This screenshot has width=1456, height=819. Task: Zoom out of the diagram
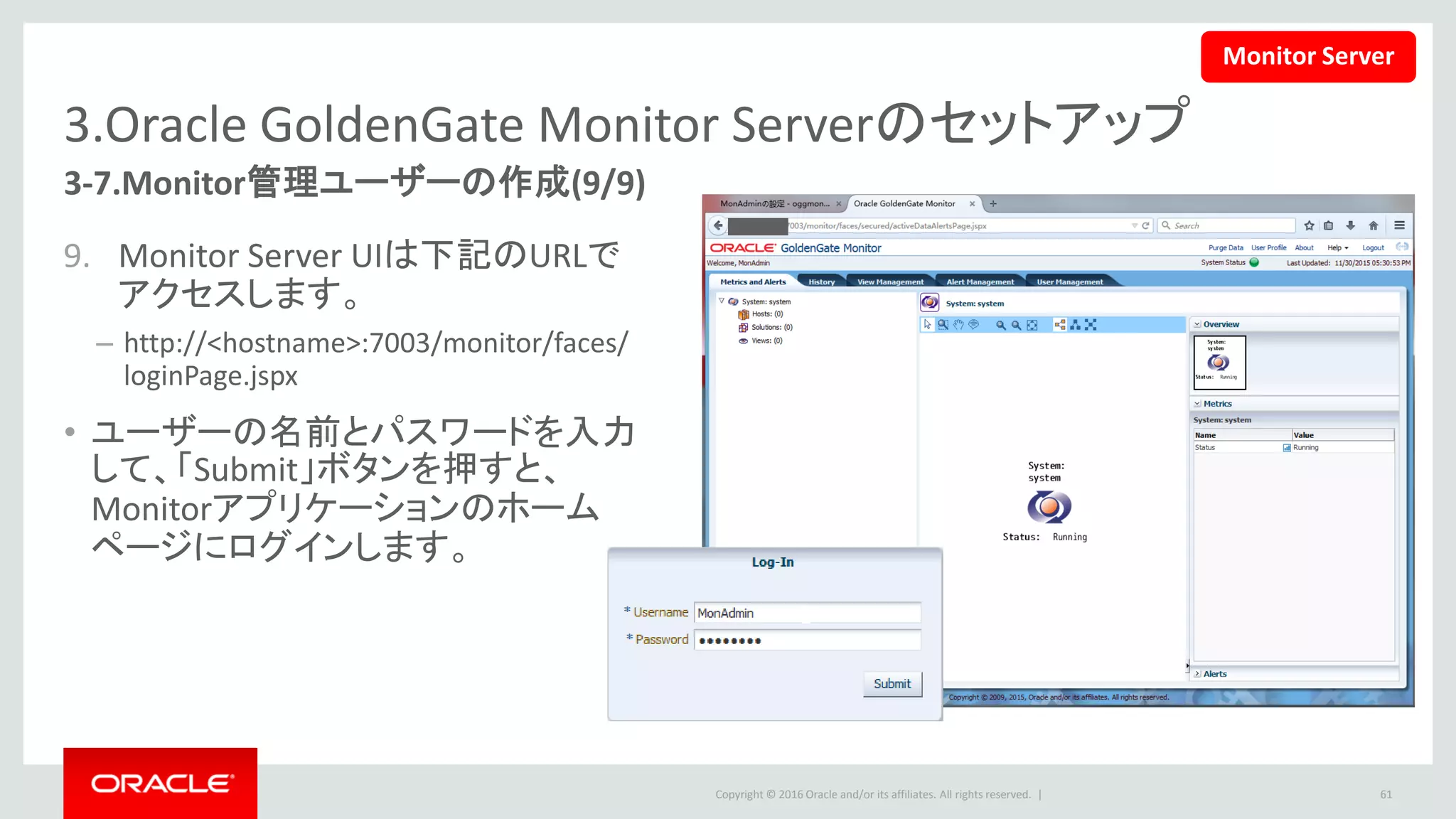(1016, 325)
